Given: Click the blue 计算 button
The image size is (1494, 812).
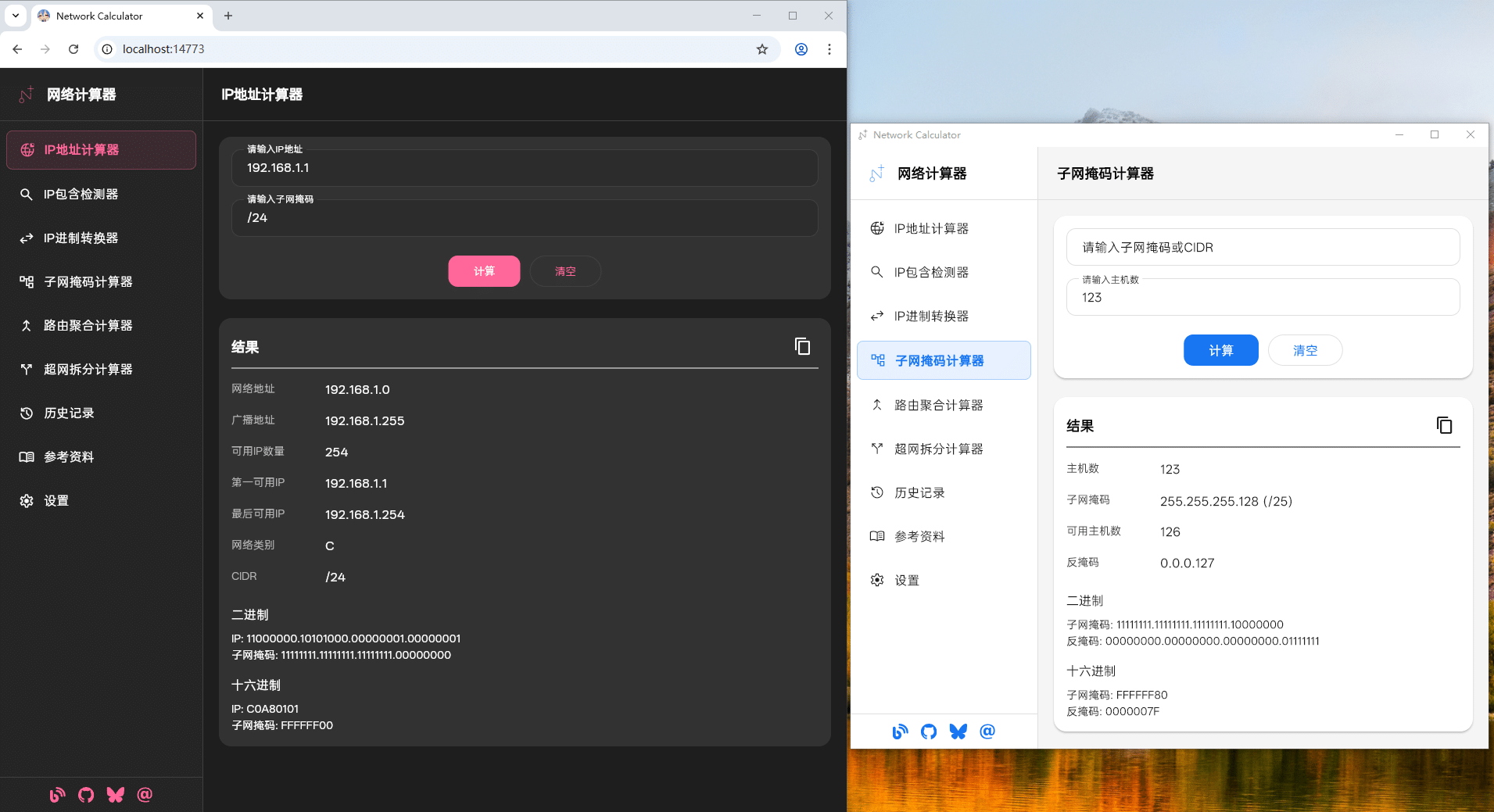Looking at the screenshot, I should pyautogui.click(x=1221, y=350).
